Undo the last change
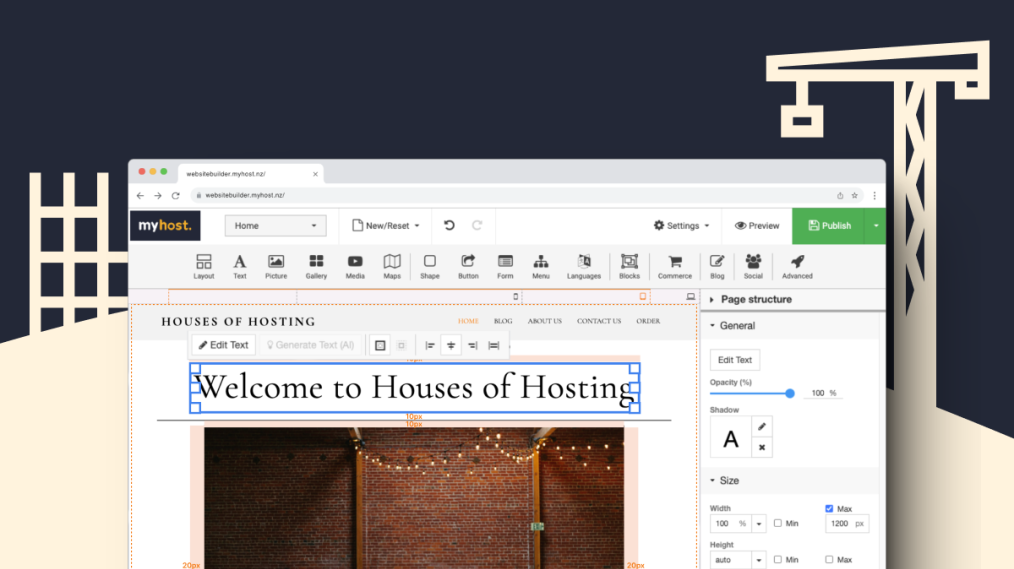This screenshot has height=569, width=1014. [x=449, y=225]
